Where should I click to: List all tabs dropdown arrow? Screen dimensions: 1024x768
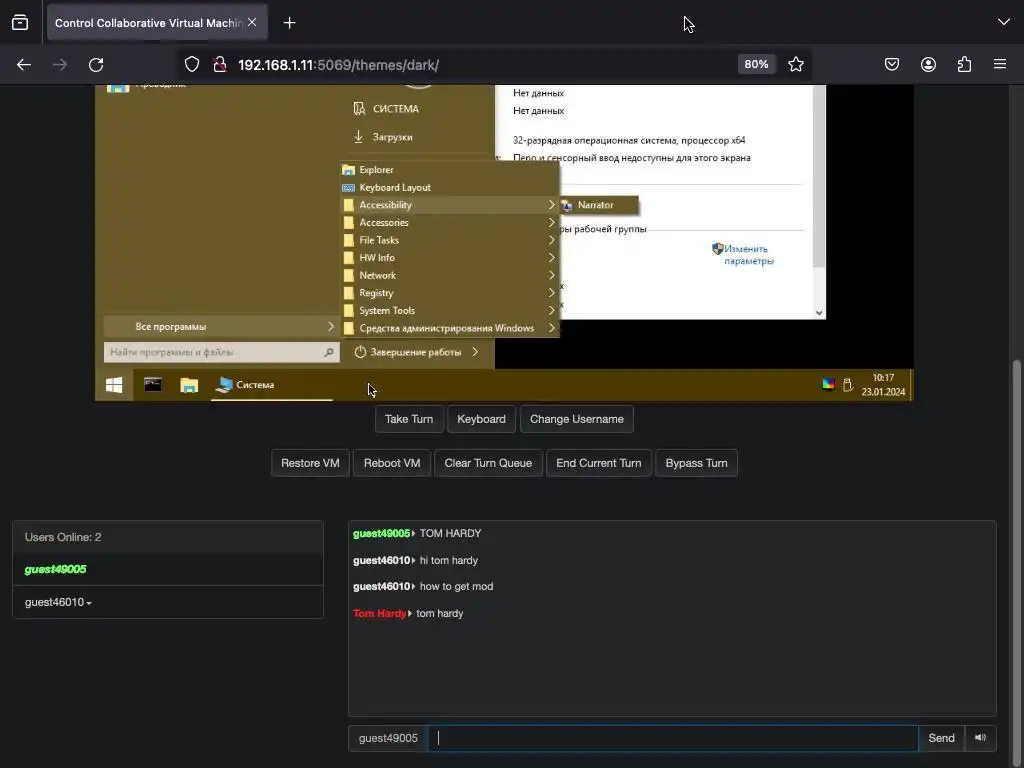pyautogui.click(x=1004, y=22)
